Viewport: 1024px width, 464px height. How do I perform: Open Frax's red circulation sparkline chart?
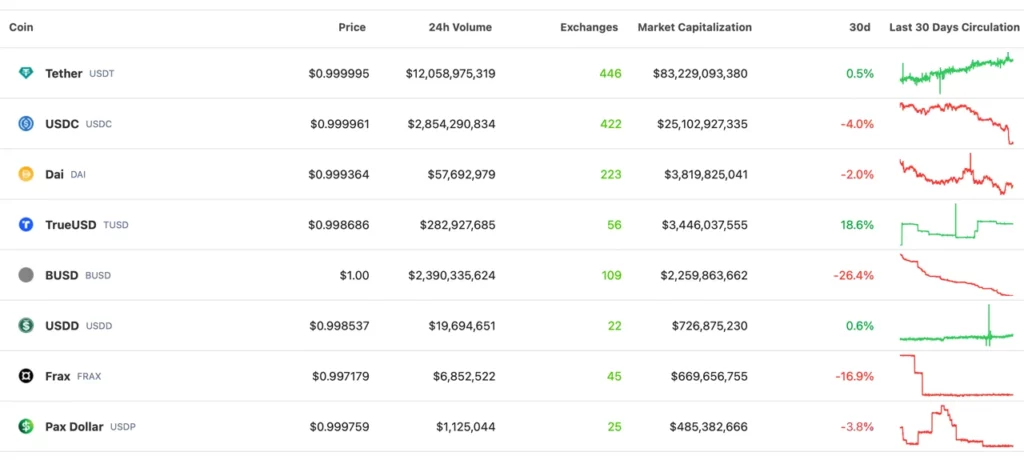[957, 375]
